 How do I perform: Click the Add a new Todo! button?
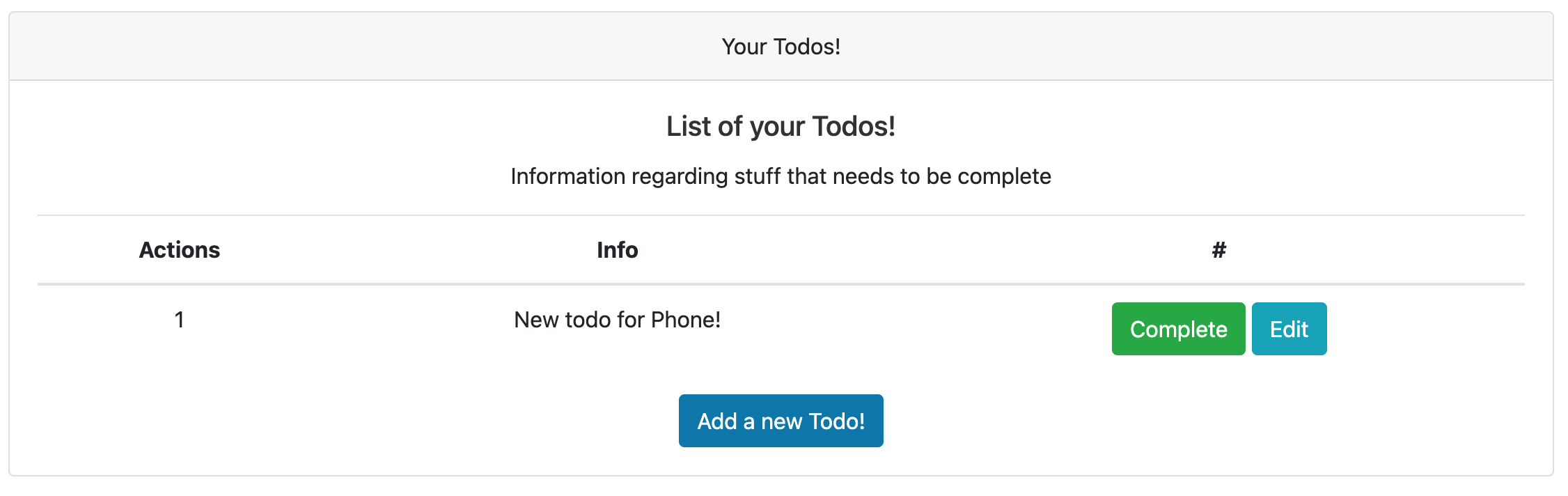pyautogui.click(x=781, y=421)
